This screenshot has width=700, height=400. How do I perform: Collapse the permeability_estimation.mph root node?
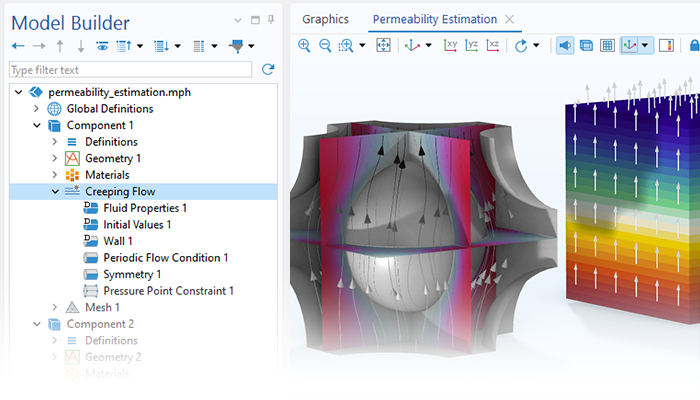click(x=18, y=92)
